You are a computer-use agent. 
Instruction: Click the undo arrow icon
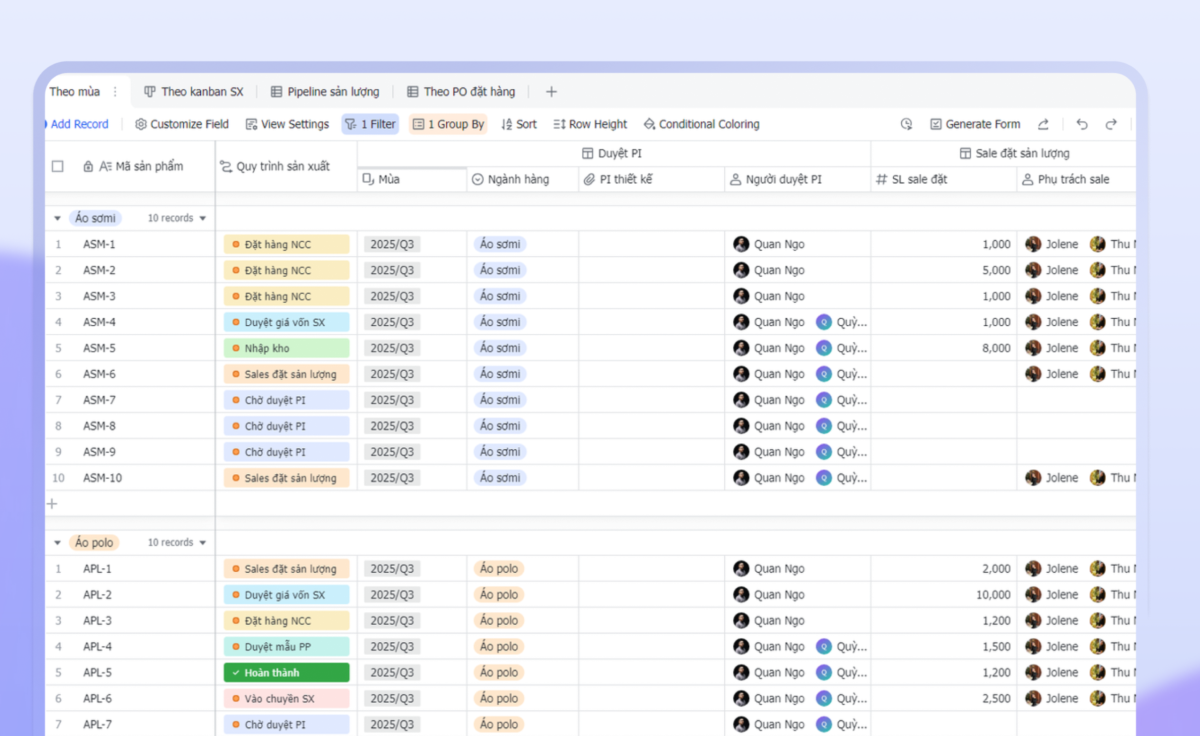(x=1082, y=124)
